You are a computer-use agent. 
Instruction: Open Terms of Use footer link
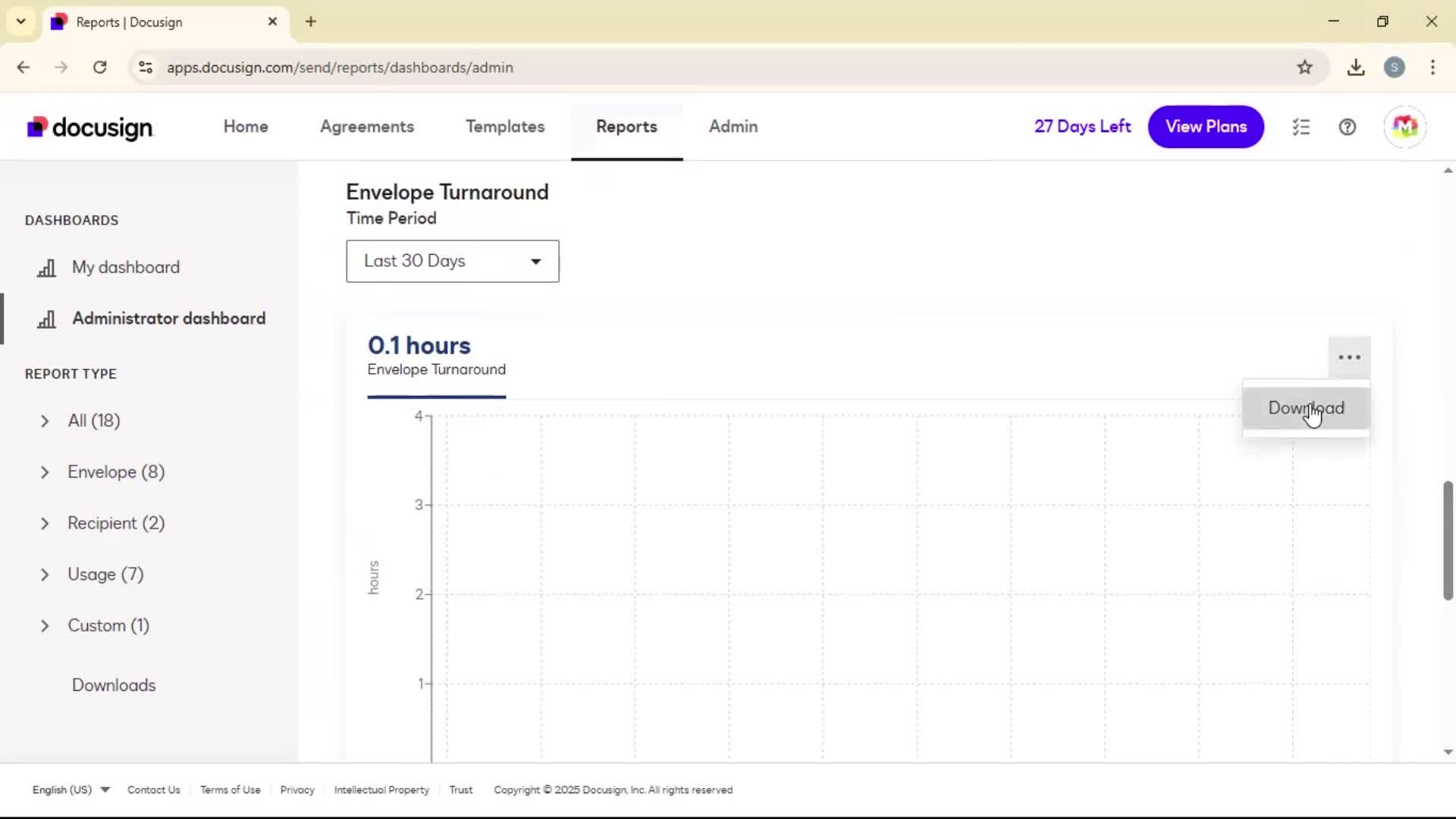(x=231, y=789)
